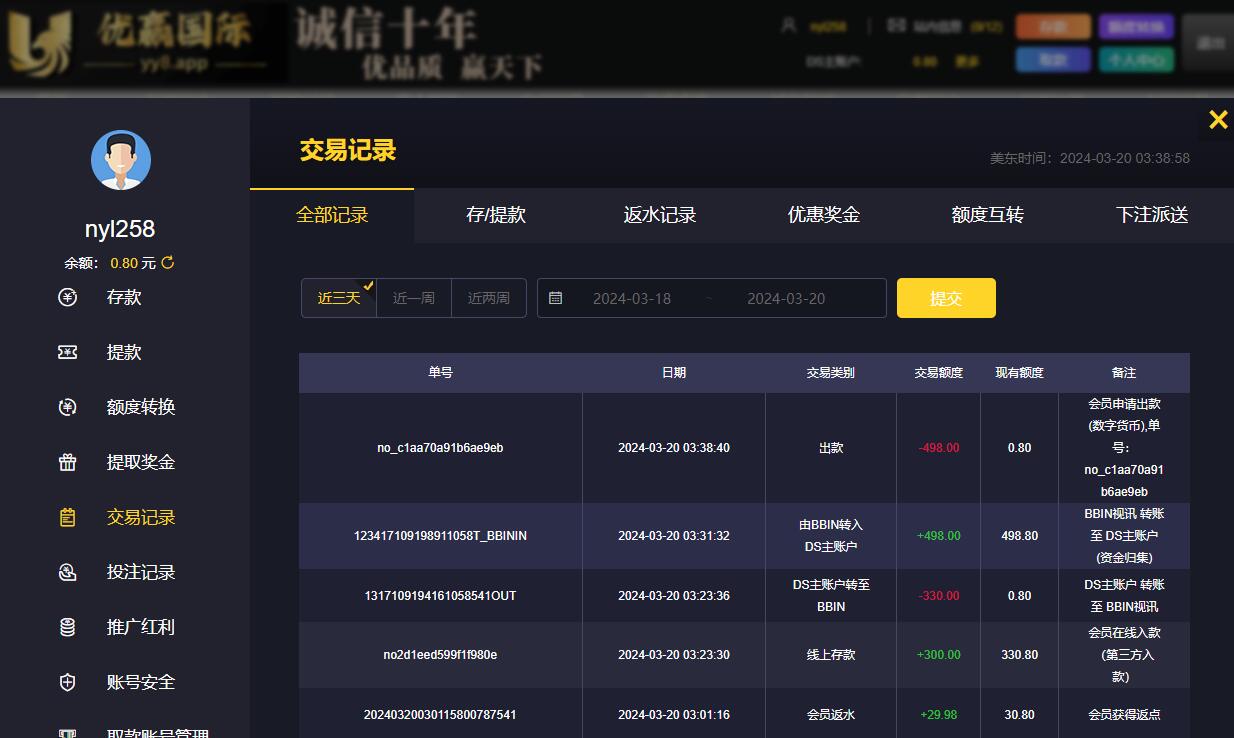Image resolution: width=1234 pixels, height=738 pixels.
Task: Click the nyl258 username under avatar
Action: (x=120, y=229)
